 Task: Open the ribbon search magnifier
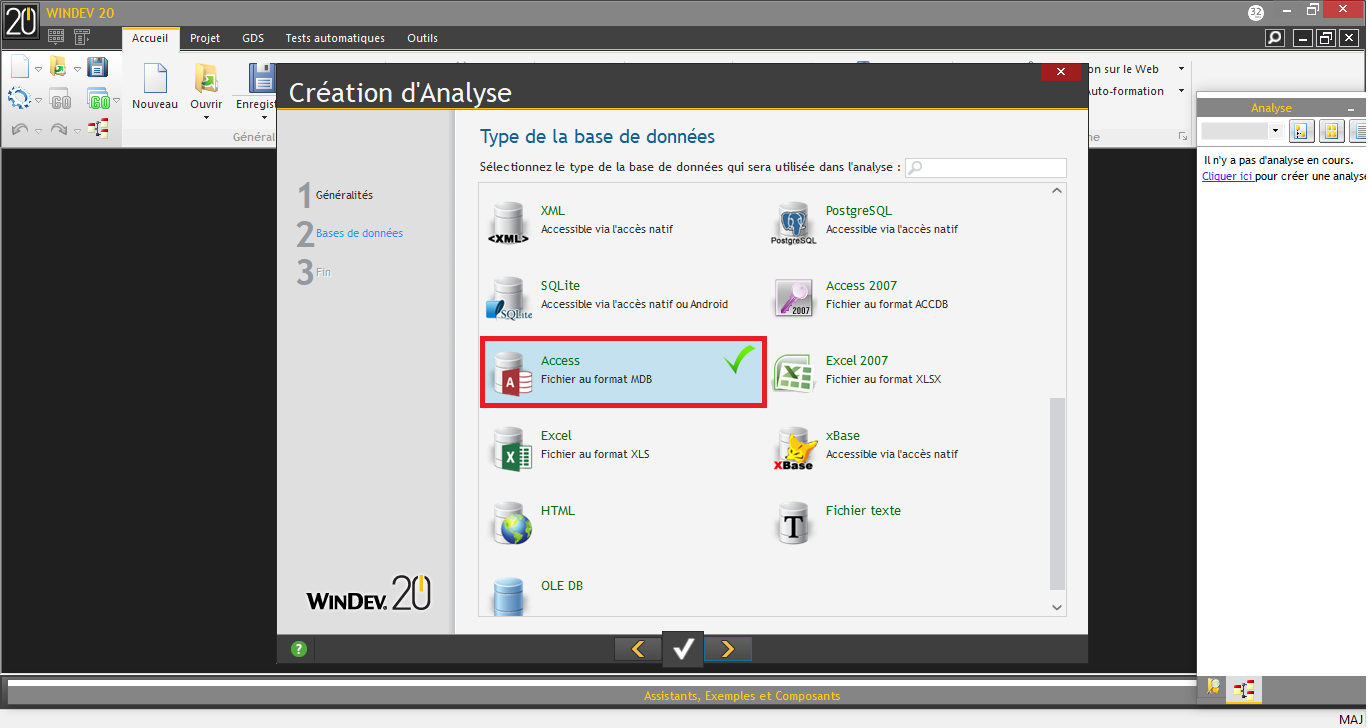pos(1274,38)
